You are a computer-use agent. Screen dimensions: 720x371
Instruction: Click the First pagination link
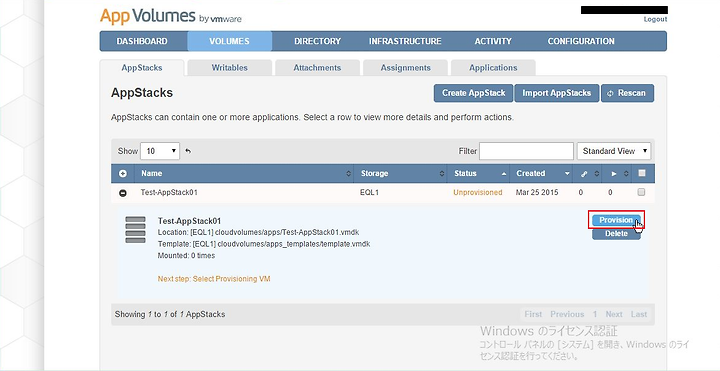coord(533,314)
